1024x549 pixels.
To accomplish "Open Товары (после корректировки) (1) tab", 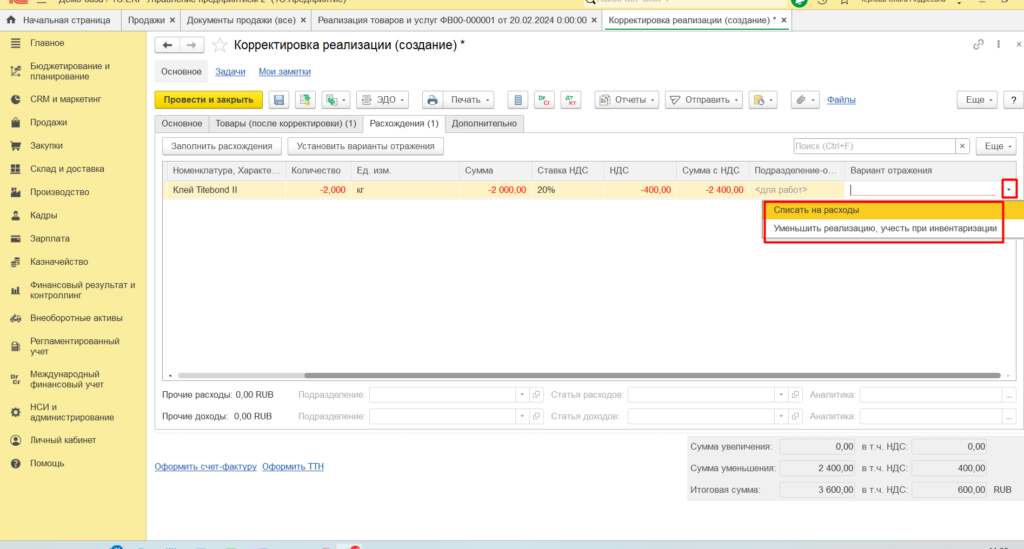I will point(285,123).
